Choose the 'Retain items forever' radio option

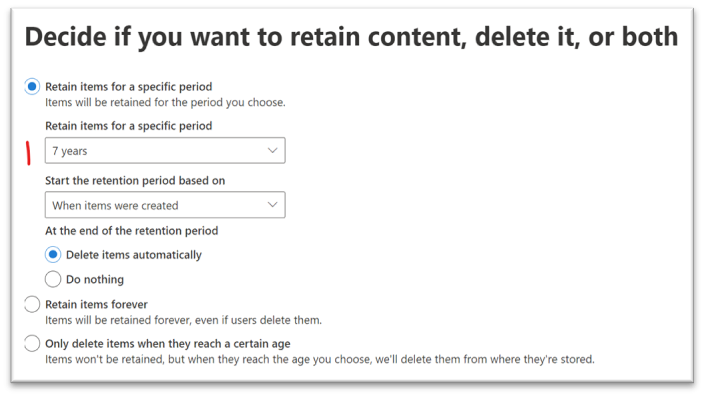coord(32,304)
